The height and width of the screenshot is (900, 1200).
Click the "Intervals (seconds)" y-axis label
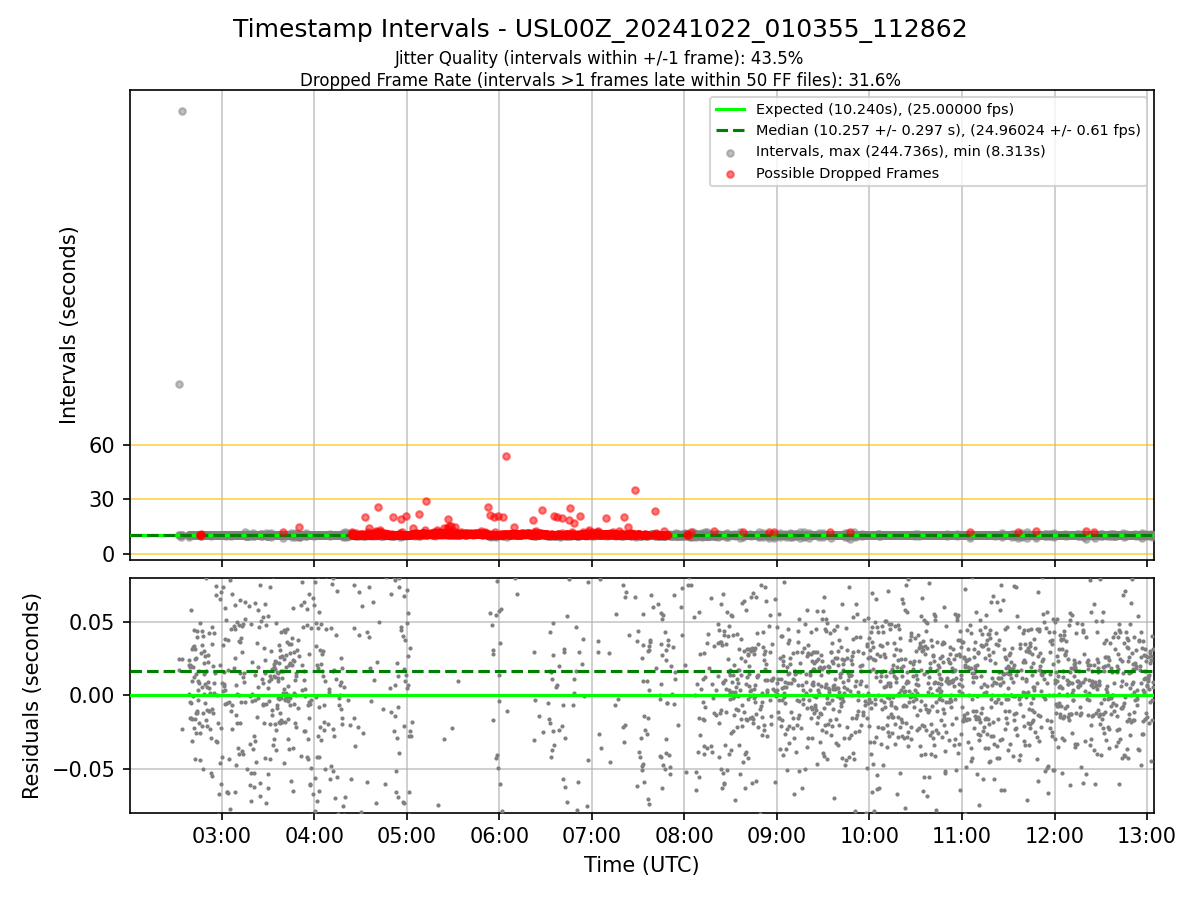pyautogui.click(x=69, y=325)
